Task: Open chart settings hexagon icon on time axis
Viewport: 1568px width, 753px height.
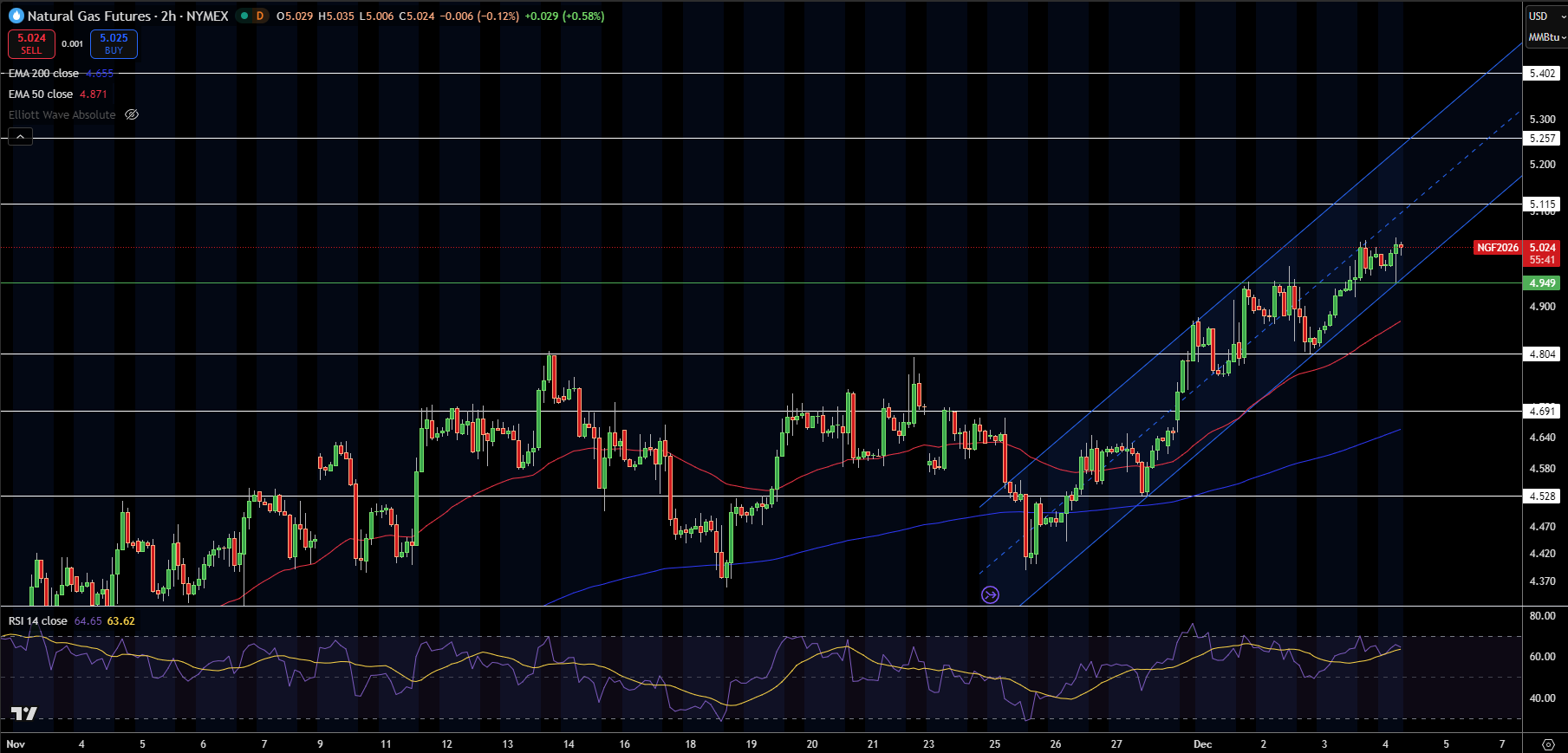Action: point(1548,744)
